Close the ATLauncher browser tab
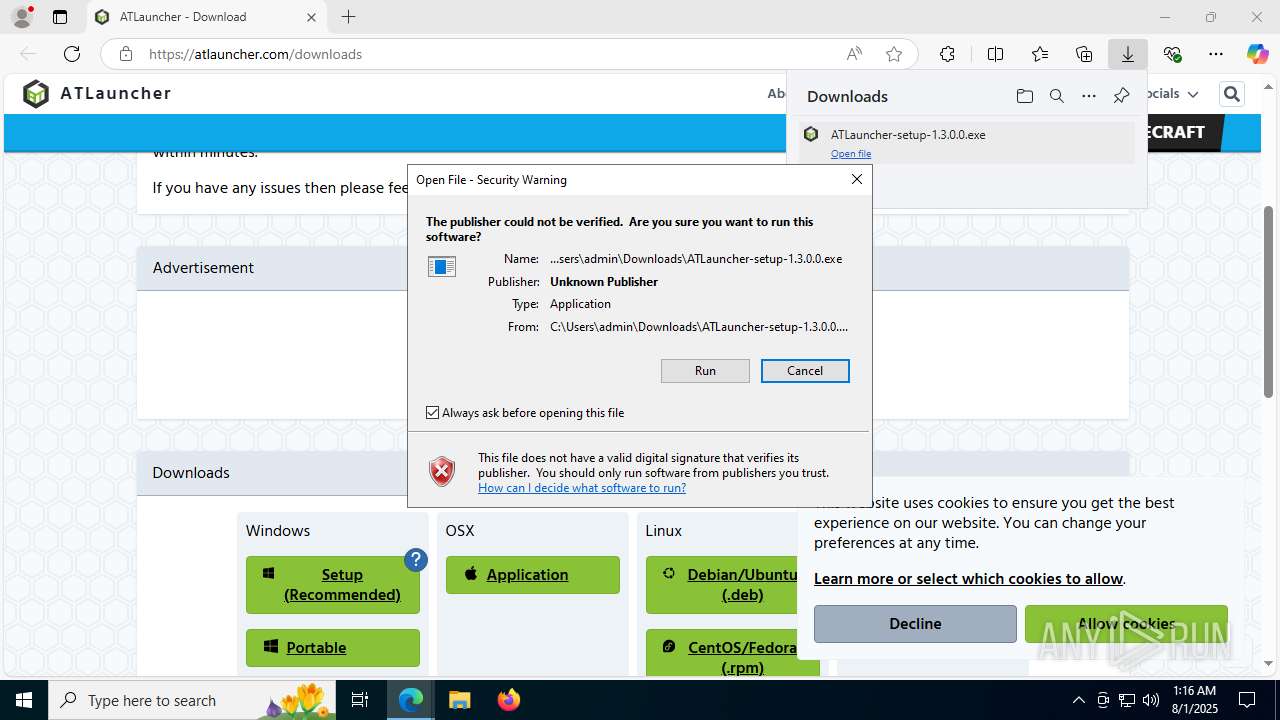This screenshot has height=720, width=1280. (x=311, y=17)
